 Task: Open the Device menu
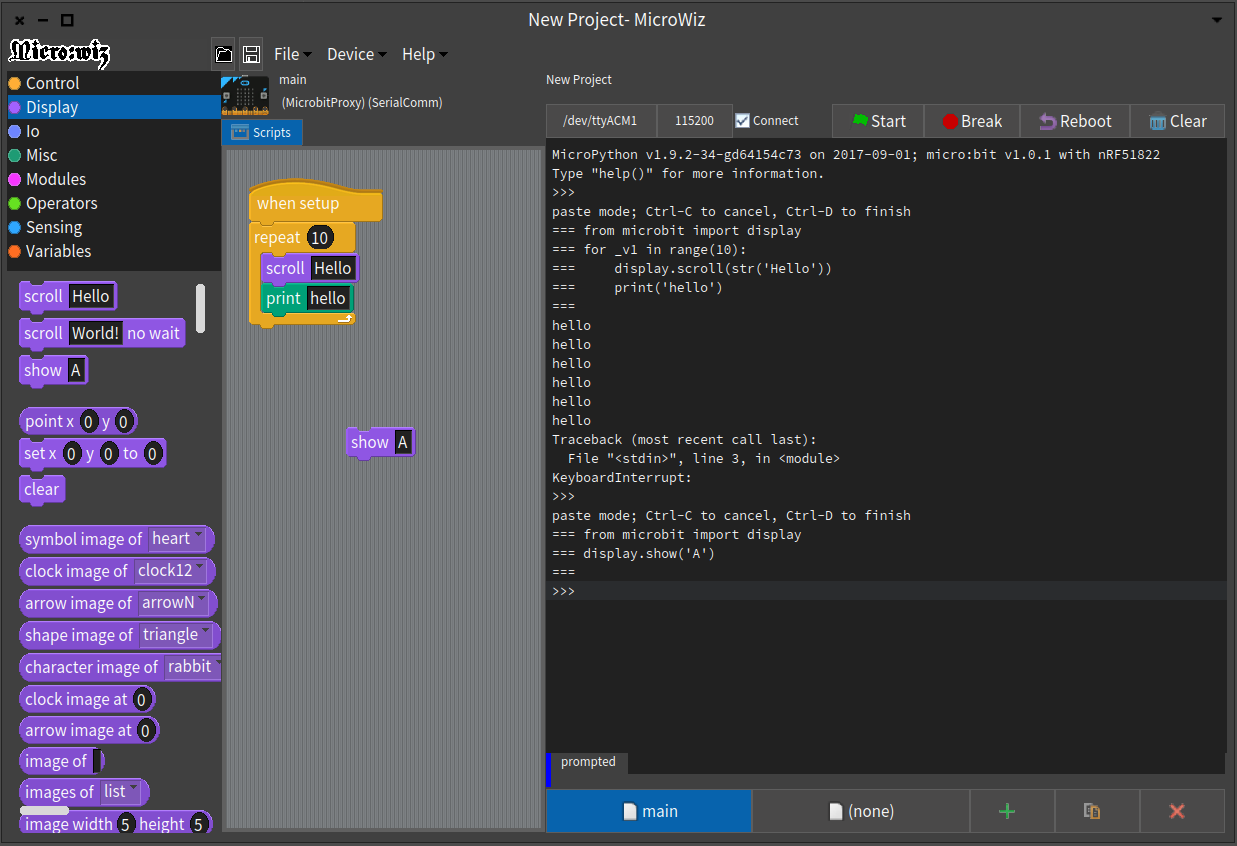click(x=355, y=54)
